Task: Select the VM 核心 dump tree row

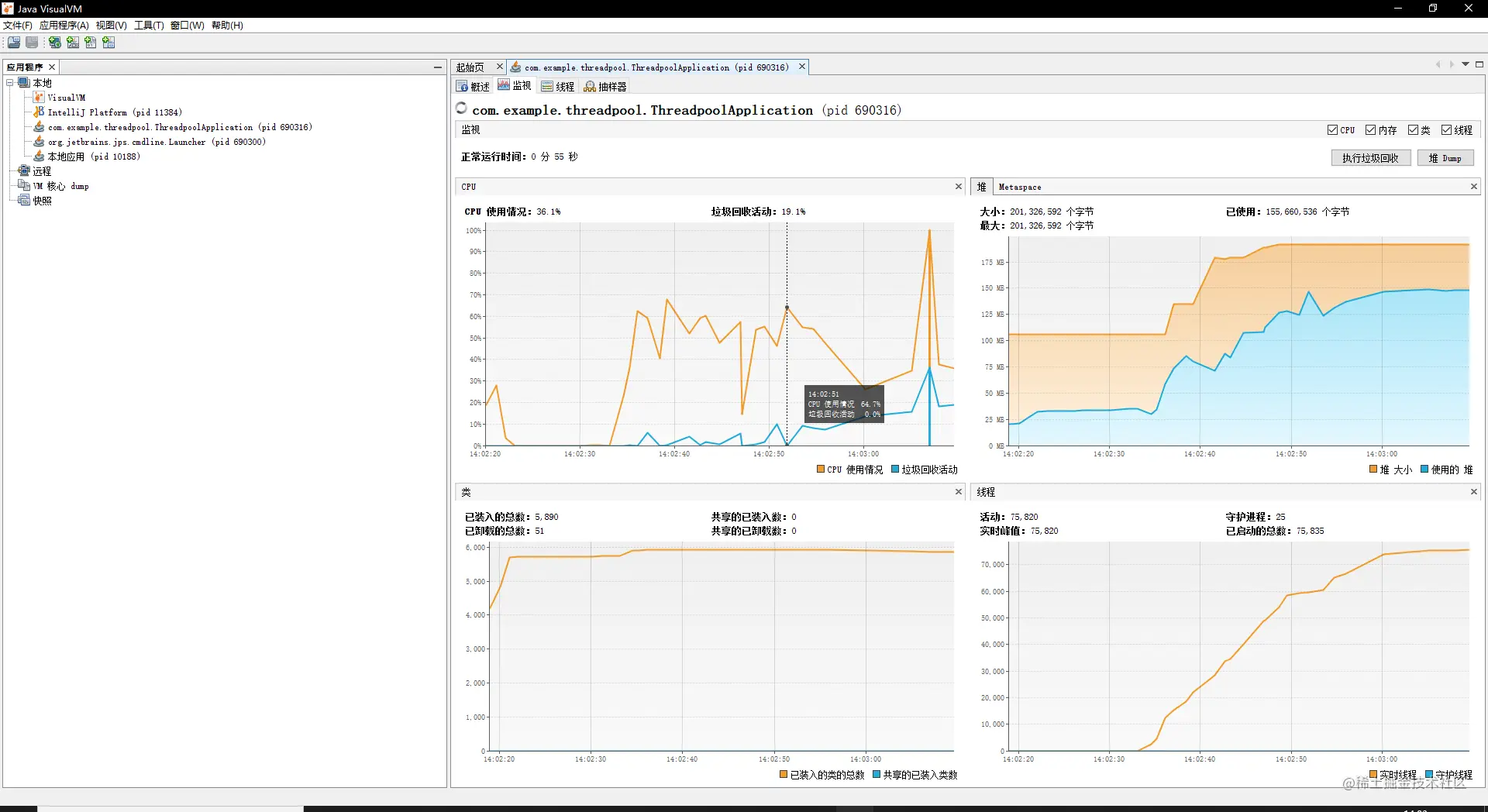Action: [60, 186]
